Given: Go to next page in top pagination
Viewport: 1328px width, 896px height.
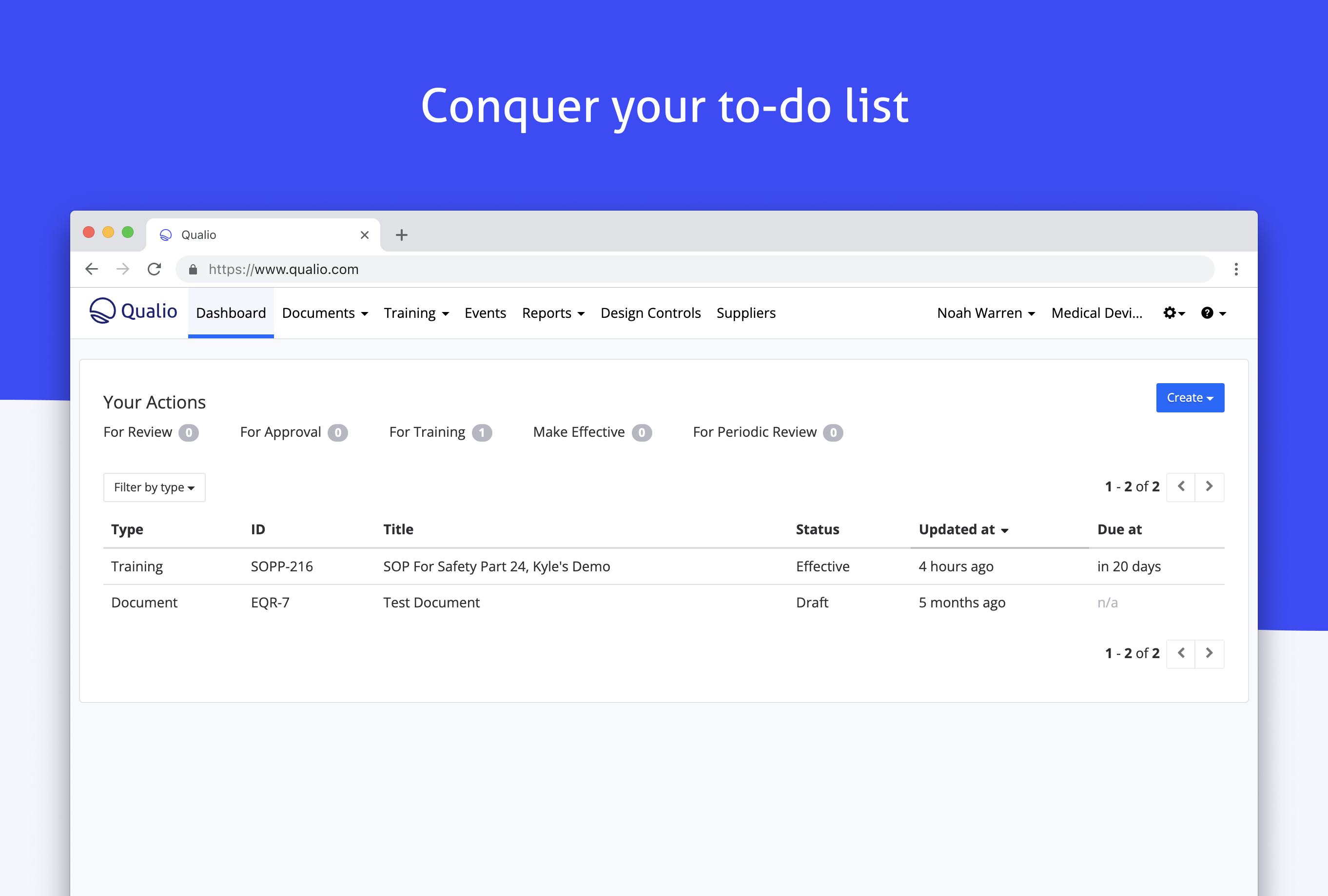Looking at the screenshot, I should 1209,487.
